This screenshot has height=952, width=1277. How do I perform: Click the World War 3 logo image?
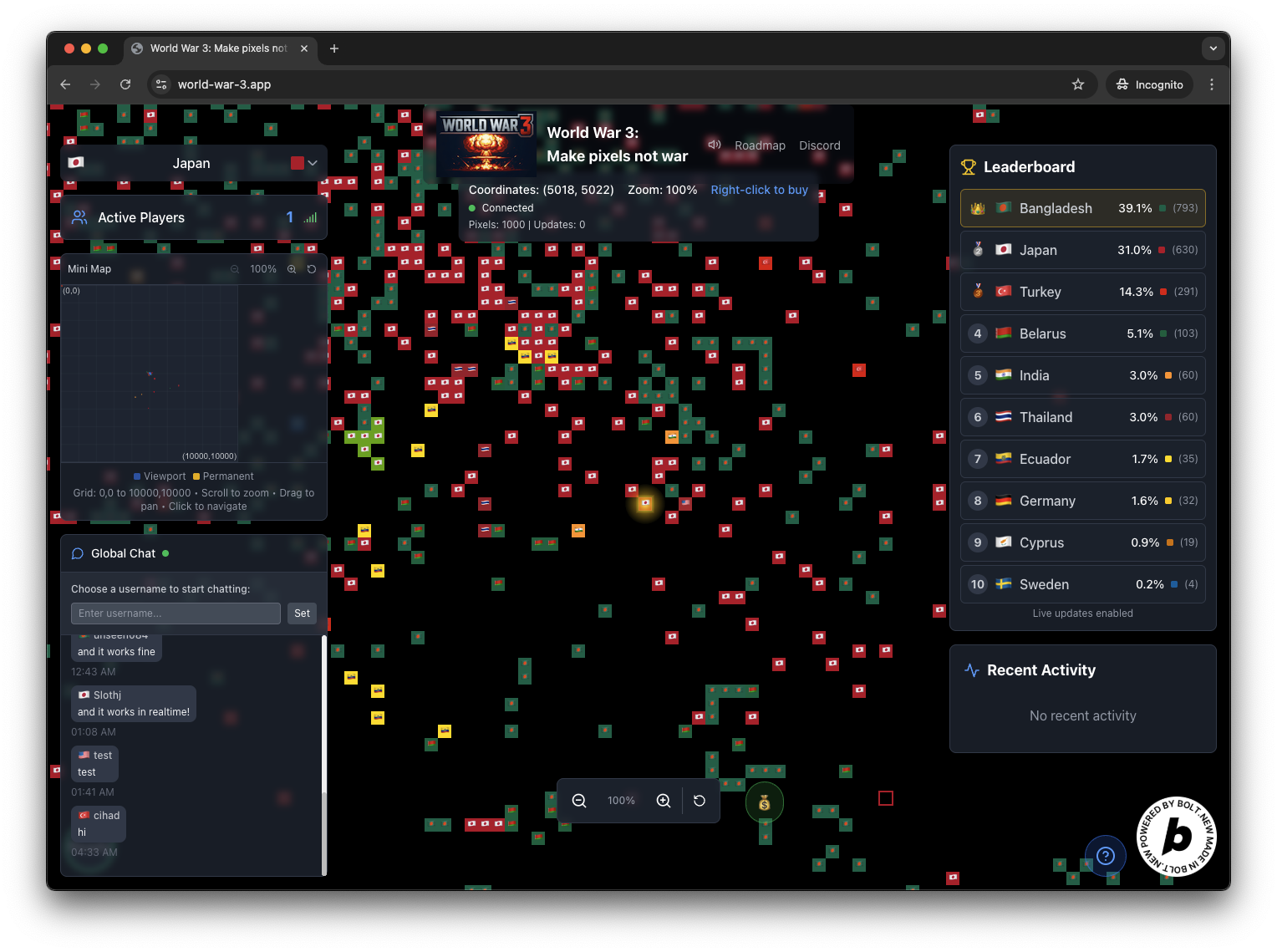tap(486, 143)
